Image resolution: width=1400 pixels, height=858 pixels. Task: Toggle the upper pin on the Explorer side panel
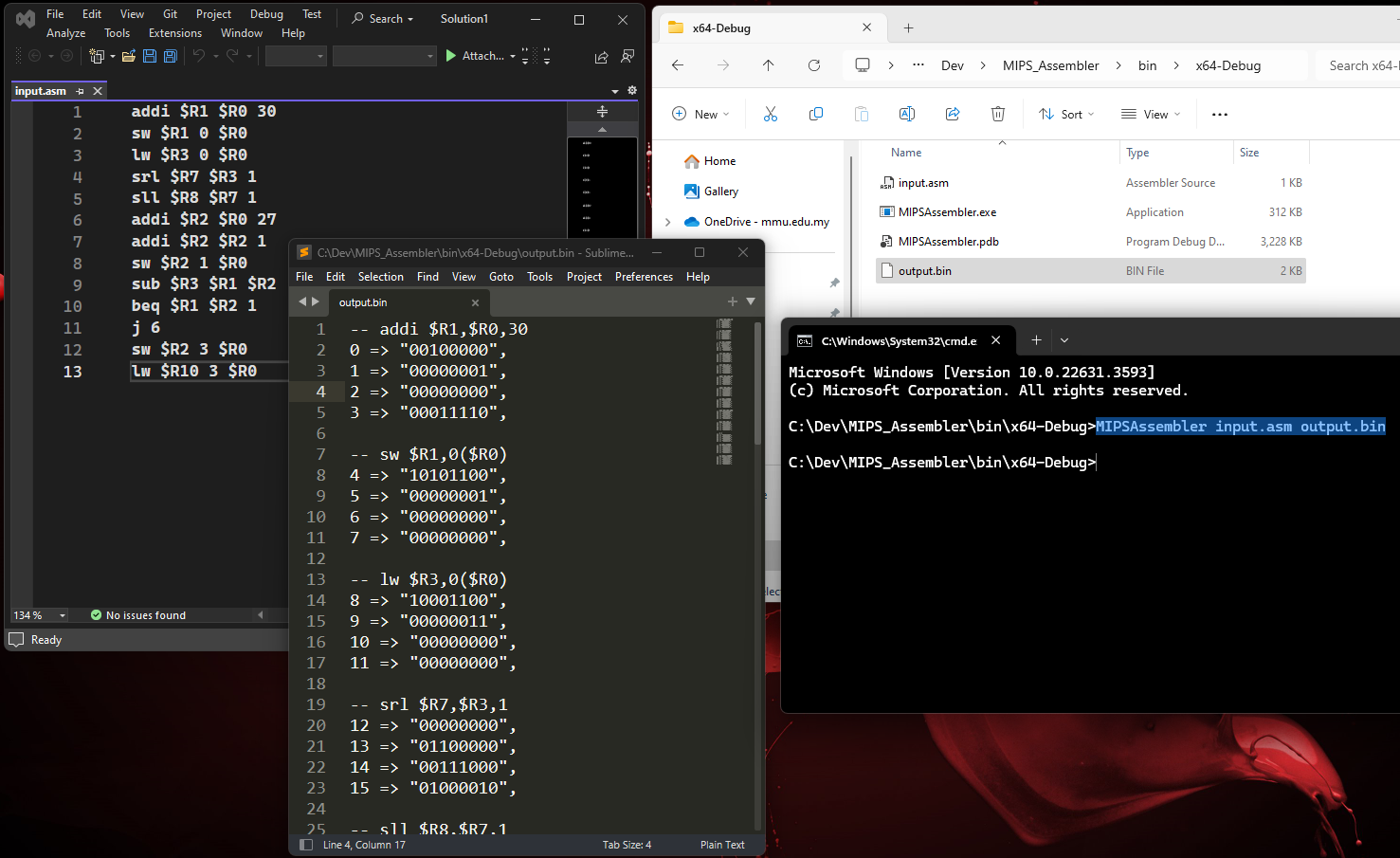(x=834, y=282)
